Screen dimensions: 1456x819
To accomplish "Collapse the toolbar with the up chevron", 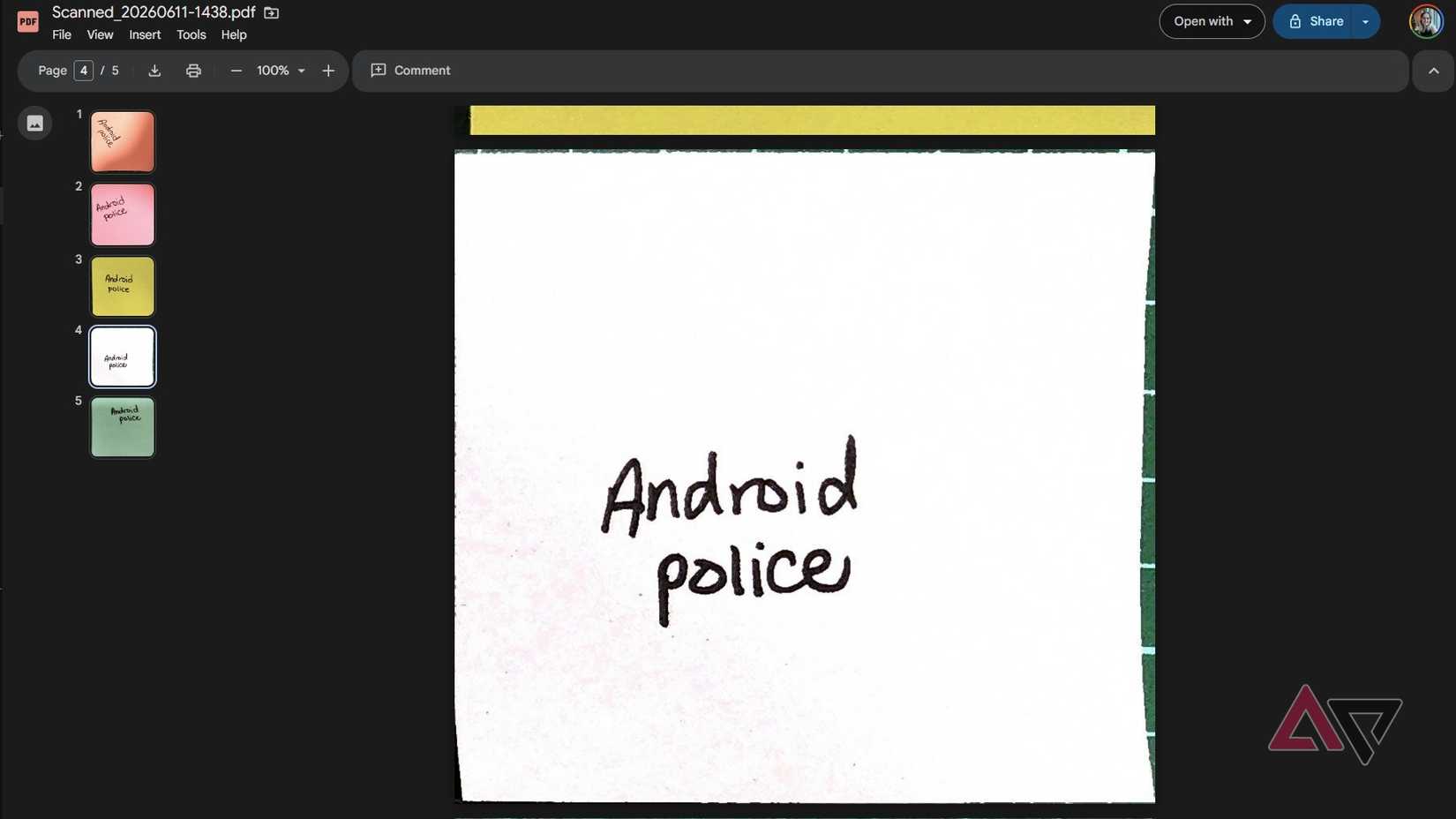I will pos(1433,71).
